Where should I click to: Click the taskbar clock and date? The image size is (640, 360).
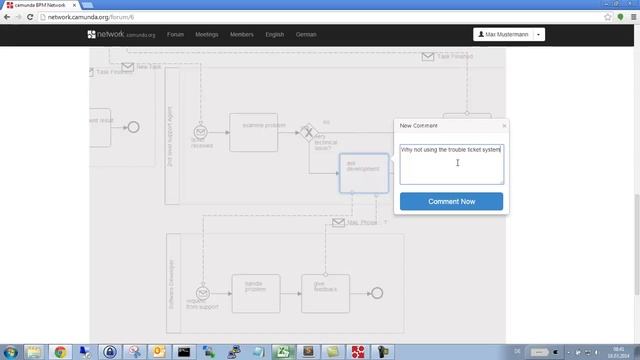click(618, 353)
